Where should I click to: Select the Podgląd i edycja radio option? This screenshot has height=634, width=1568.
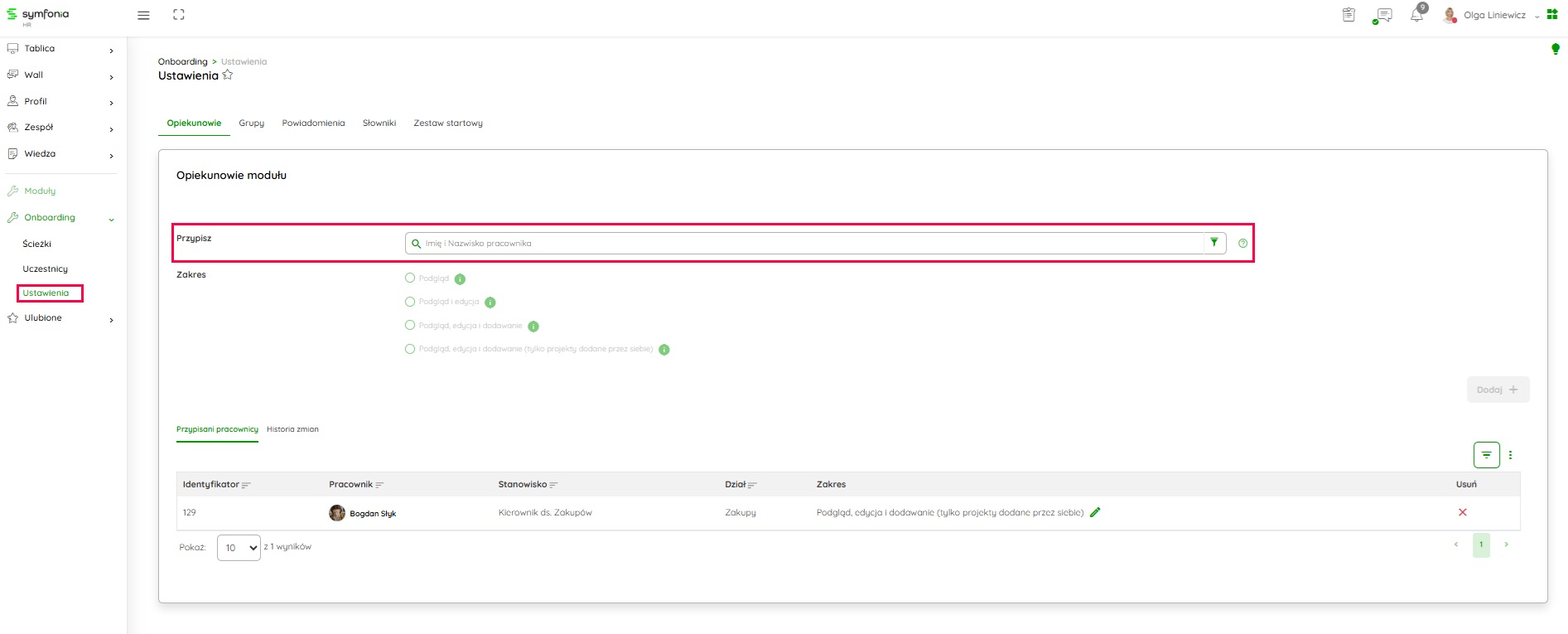410,302
